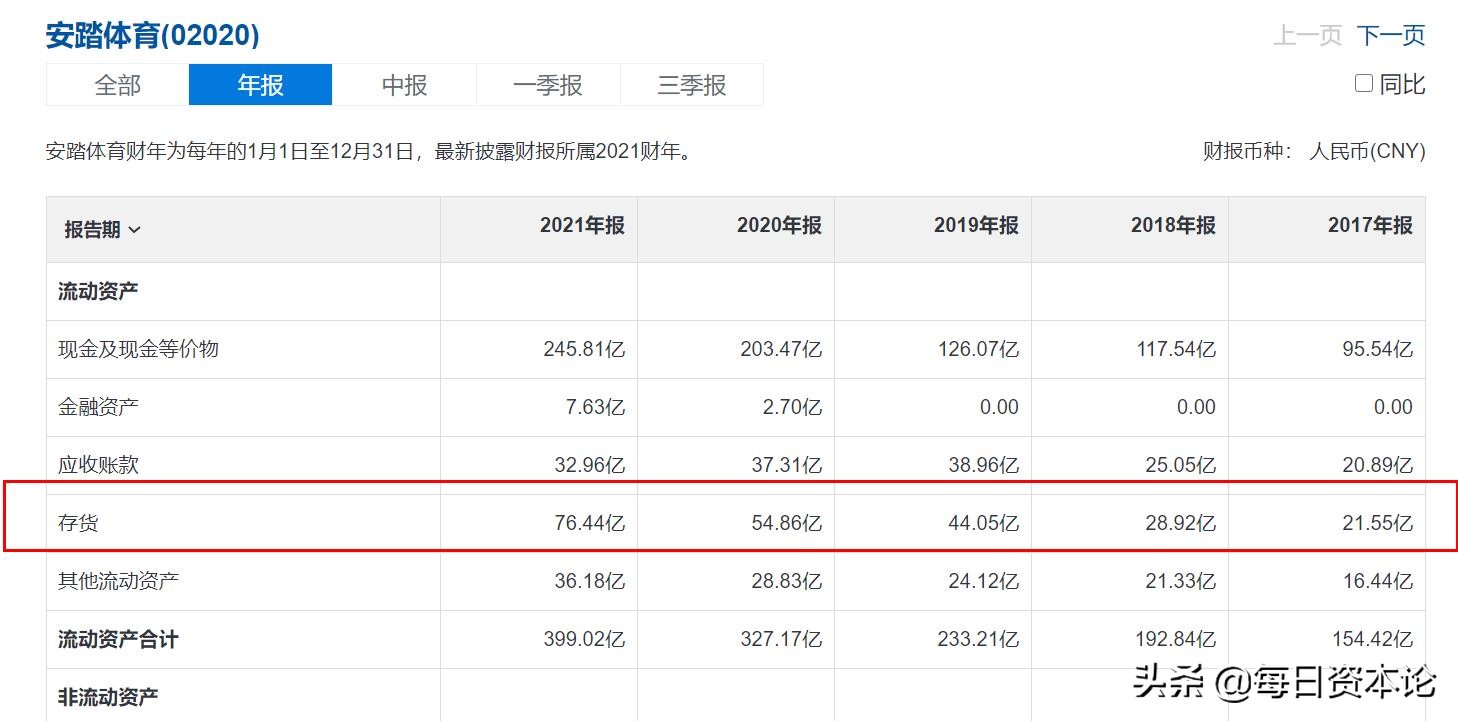Screen dimensions: 1458x721
Task: Click the 28.83亿 other current assets value
Action: (x=787, y=581)
